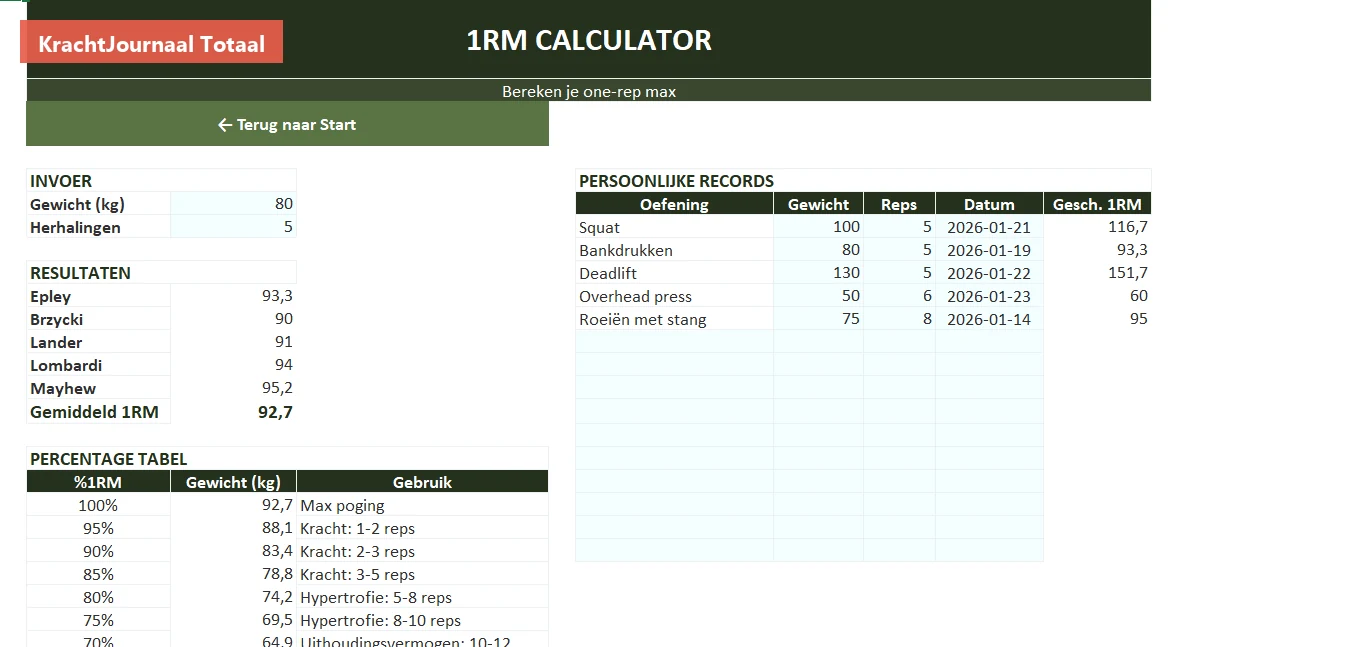
Task: Click the weight value 74,2
Action: click(x=233, y=597)
